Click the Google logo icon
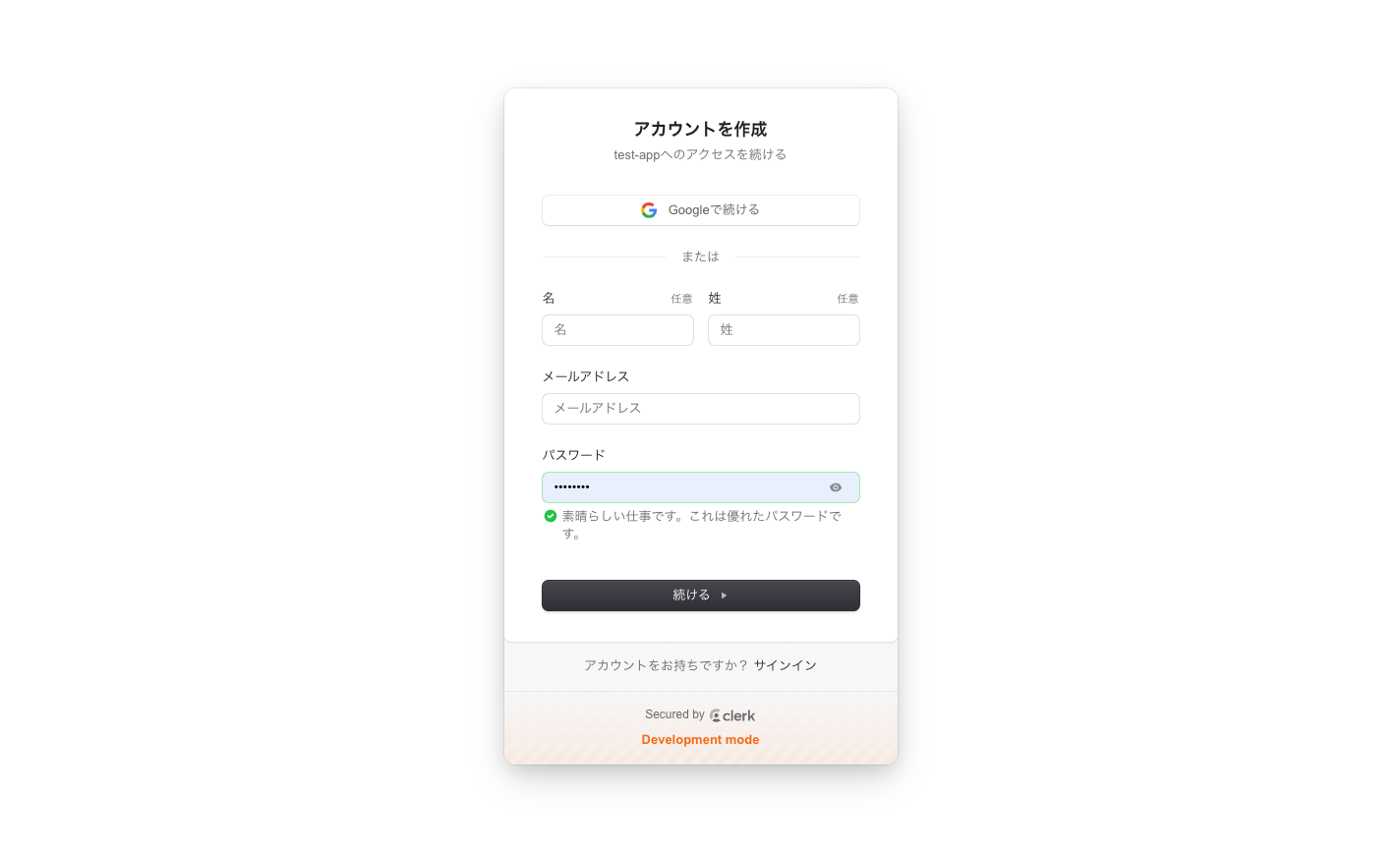Viewport: 1400px width, 852px height. tap(649, 210)
